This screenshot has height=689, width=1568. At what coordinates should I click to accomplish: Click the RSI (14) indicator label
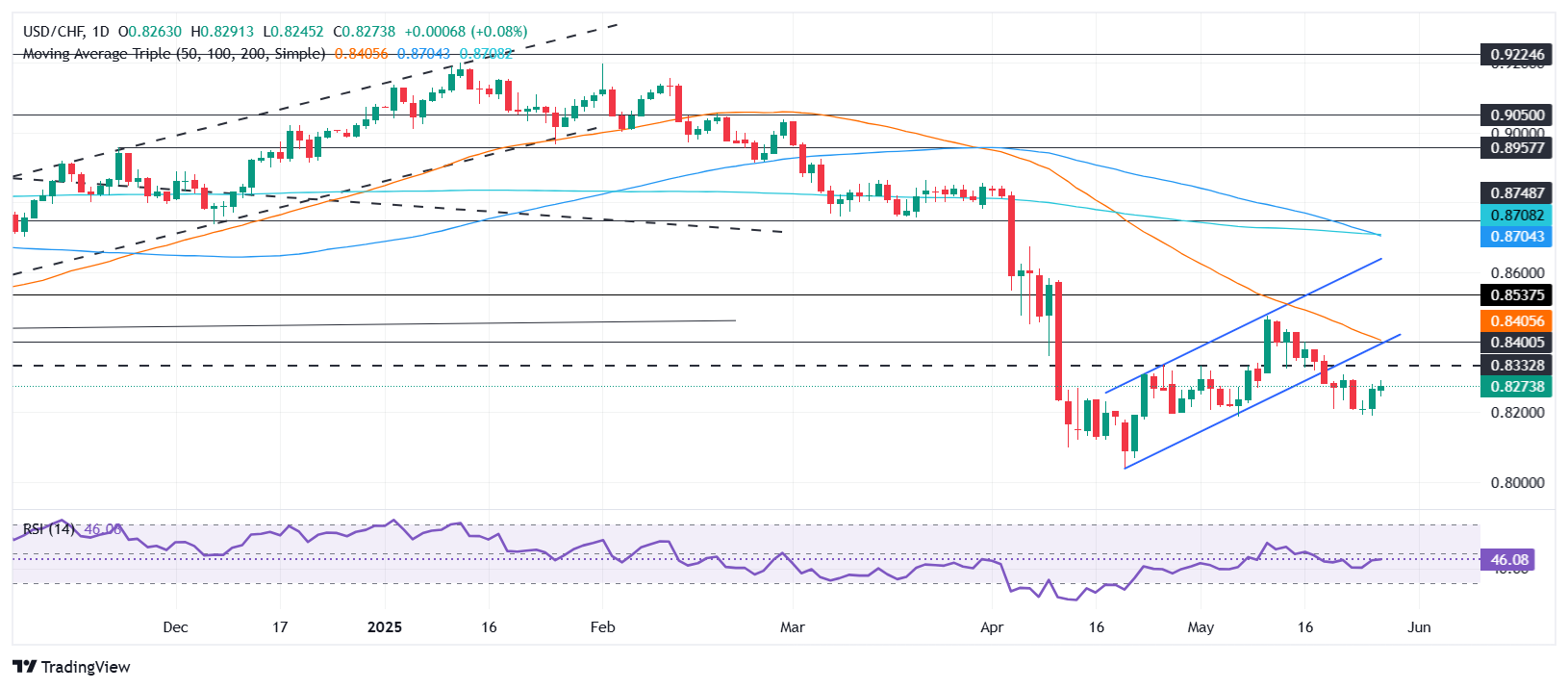tap(48, 529)
